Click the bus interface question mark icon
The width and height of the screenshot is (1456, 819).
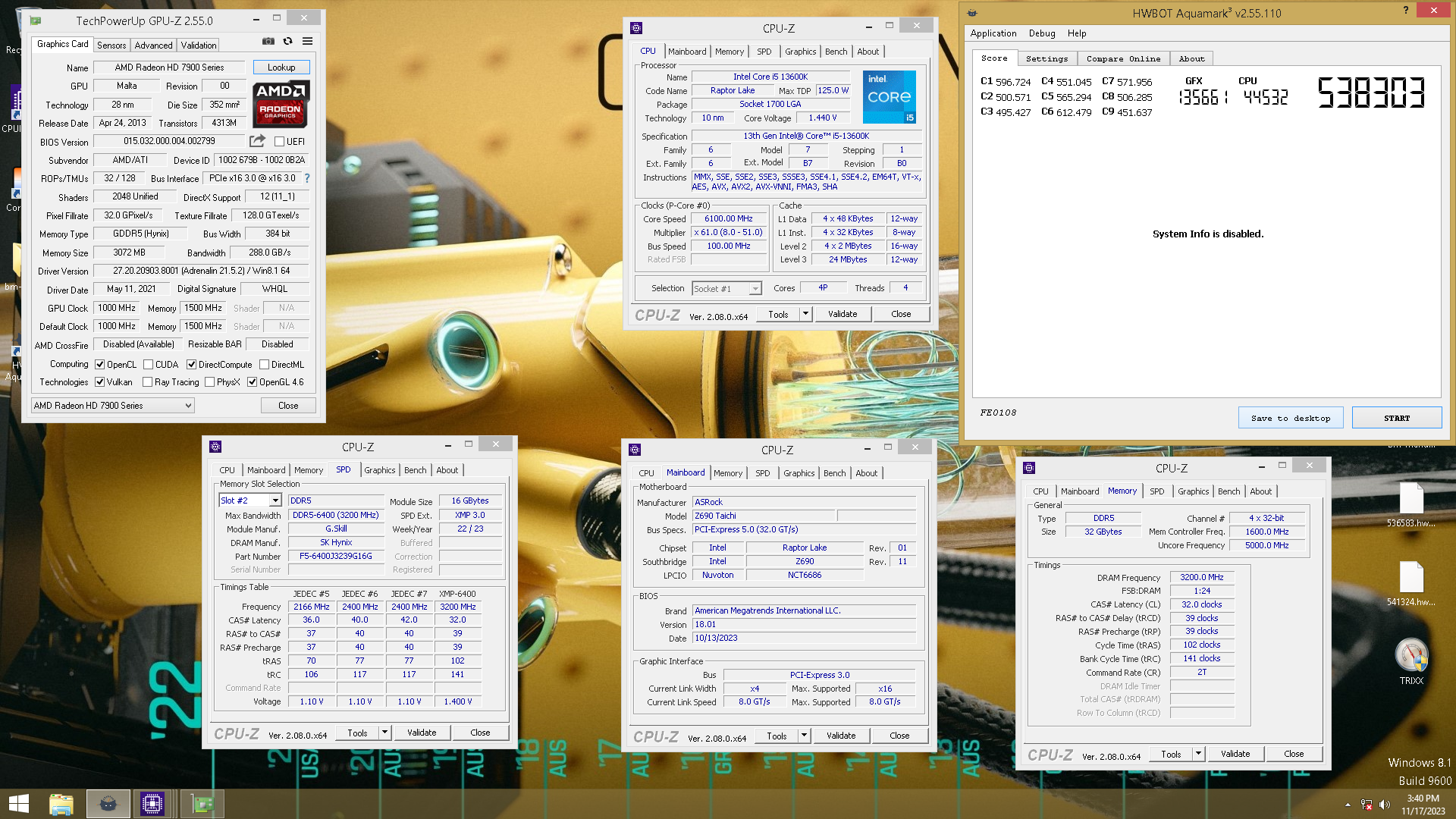(307, 178)
